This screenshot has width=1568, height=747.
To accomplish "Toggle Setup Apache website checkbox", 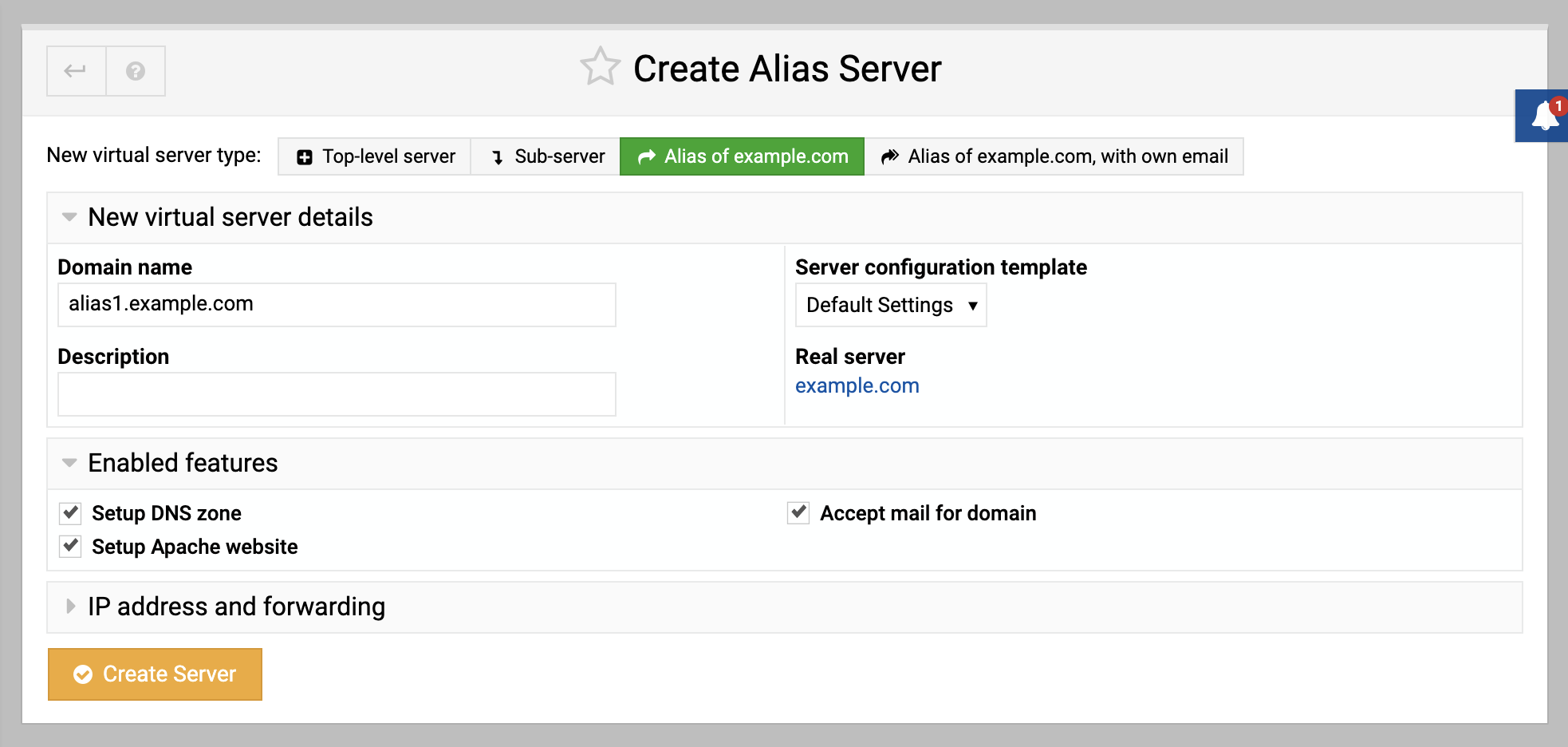I will pyautogui.click(x=71, y=546).
